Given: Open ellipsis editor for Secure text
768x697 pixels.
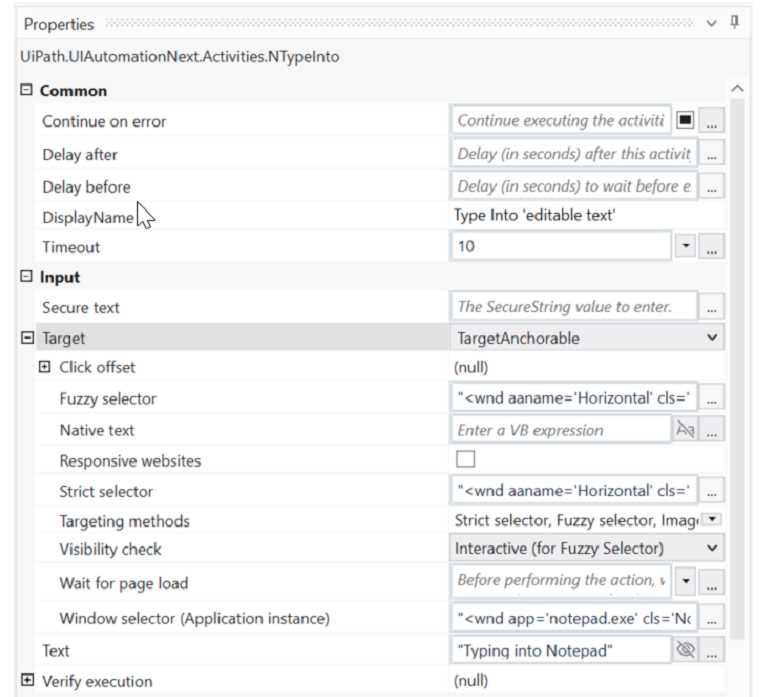Looking at the screenshot, I should [712, 308].
